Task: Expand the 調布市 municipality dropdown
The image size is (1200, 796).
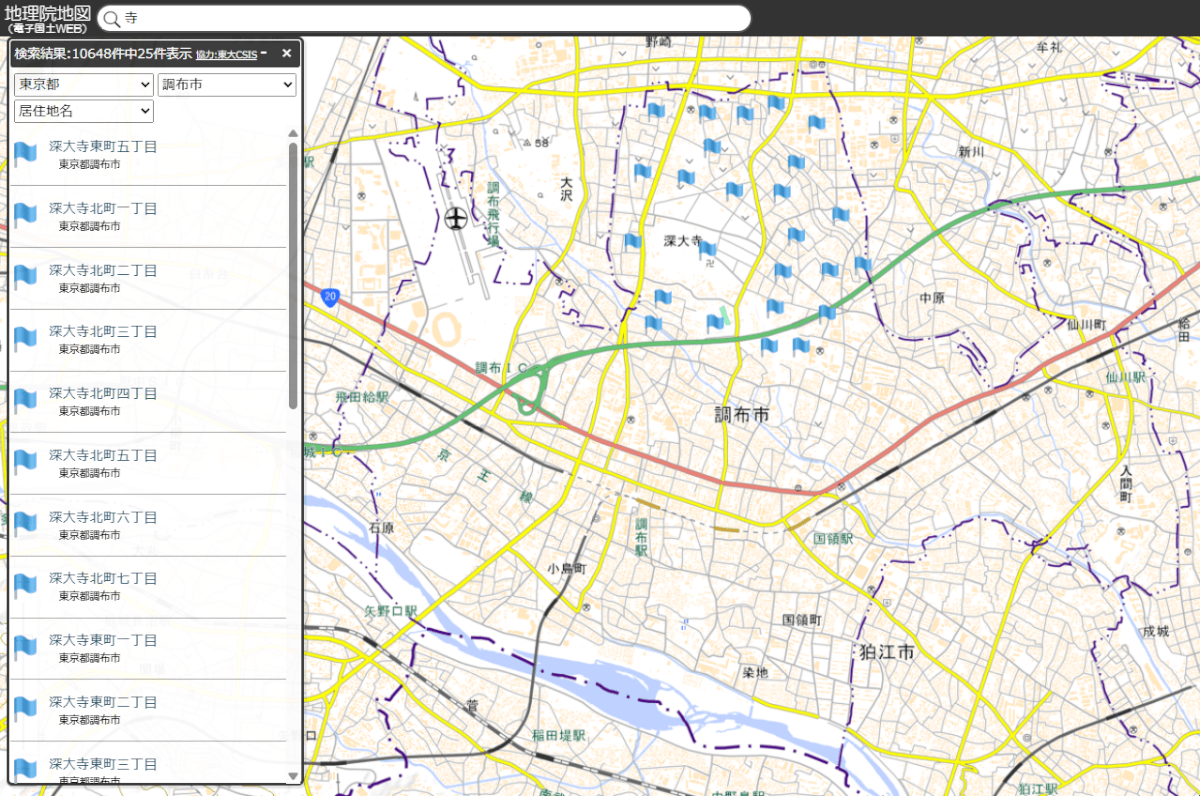Action: (227, 85)
